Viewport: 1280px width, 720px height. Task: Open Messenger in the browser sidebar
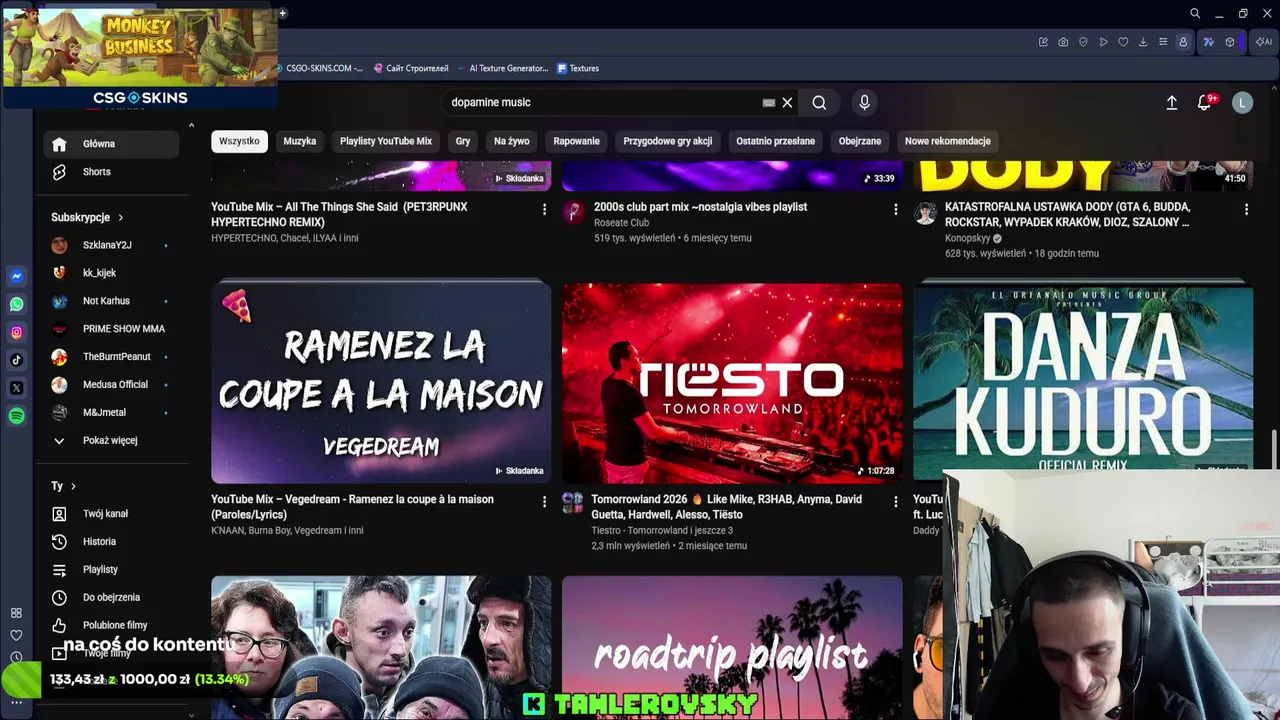(17, 276)
